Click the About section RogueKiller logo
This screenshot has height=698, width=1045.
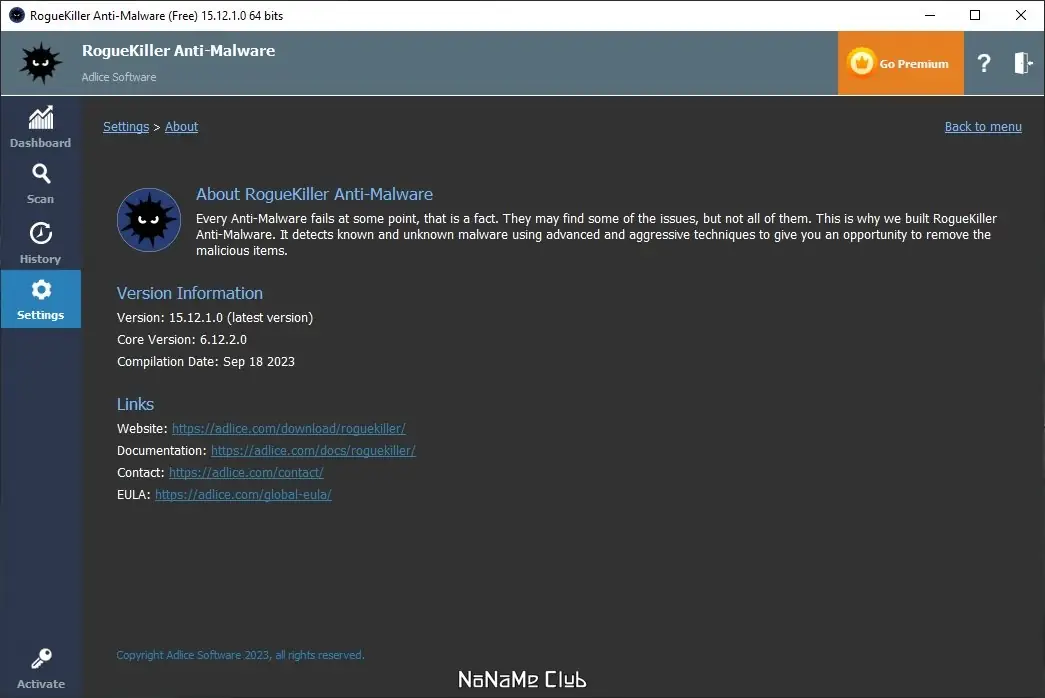click(x=149, y=220)
